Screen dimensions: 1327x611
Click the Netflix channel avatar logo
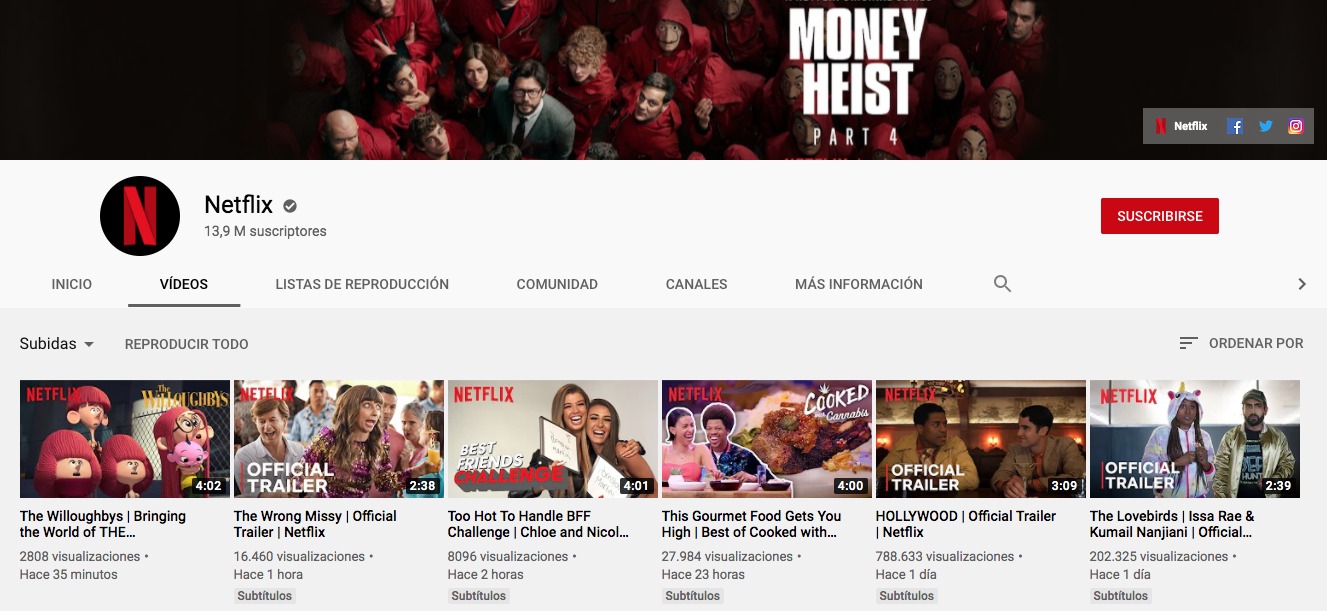click(x=140, y=216)
